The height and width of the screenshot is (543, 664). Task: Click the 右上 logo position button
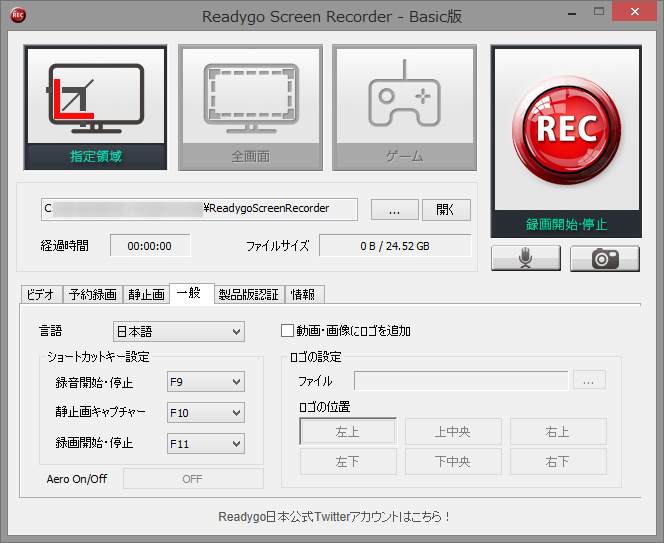pyautogui.click(x=558, y=431)
